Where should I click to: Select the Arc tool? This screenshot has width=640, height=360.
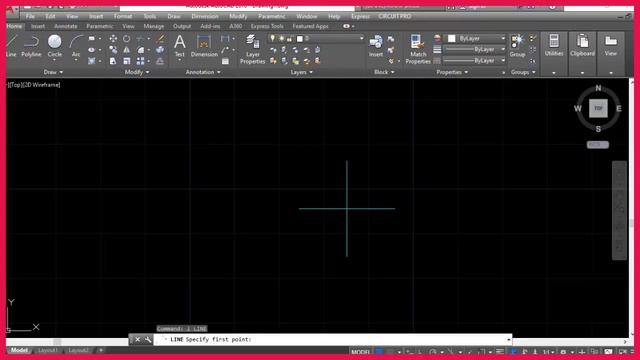point(76,46)
